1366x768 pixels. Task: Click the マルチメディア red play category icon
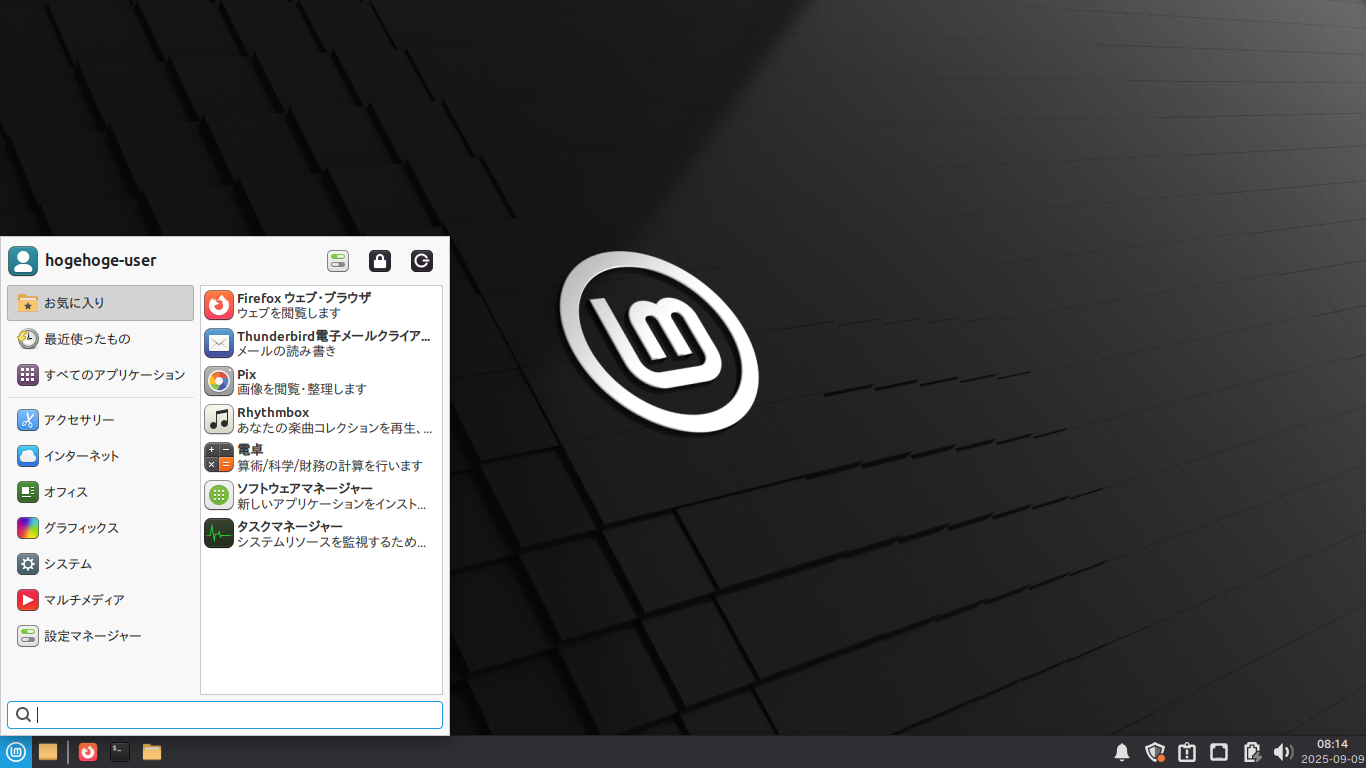pyautogui.click(x=28, y=600)
